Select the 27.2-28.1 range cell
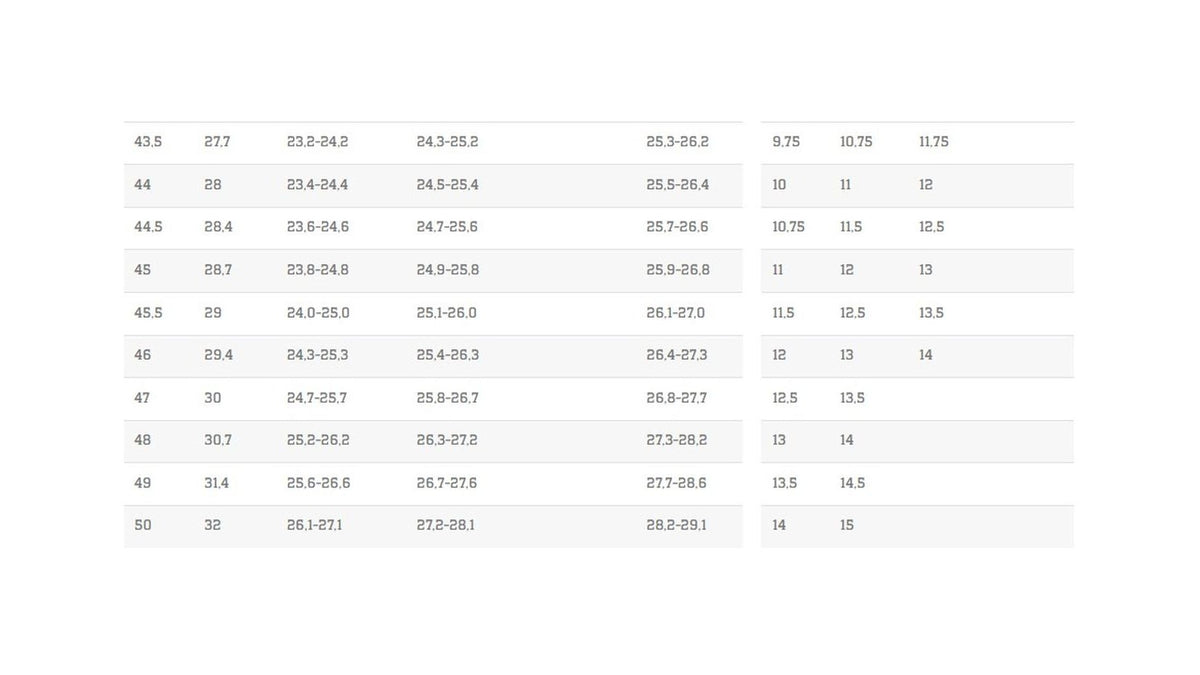1200x675 pixels. pyautogui.click(x=445, y=525)
